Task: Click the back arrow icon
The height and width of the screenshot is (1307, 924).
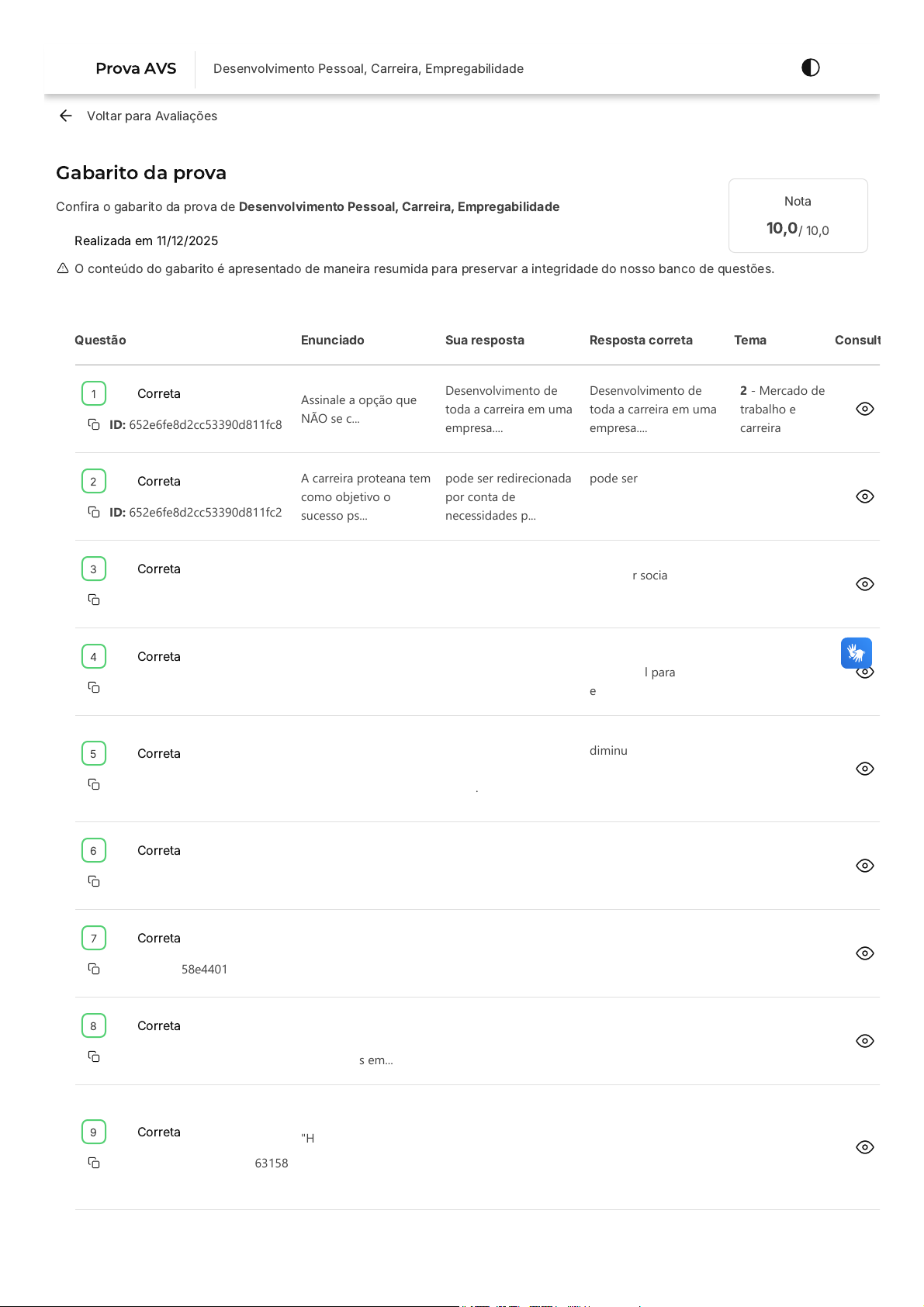Action: [66, 116]
